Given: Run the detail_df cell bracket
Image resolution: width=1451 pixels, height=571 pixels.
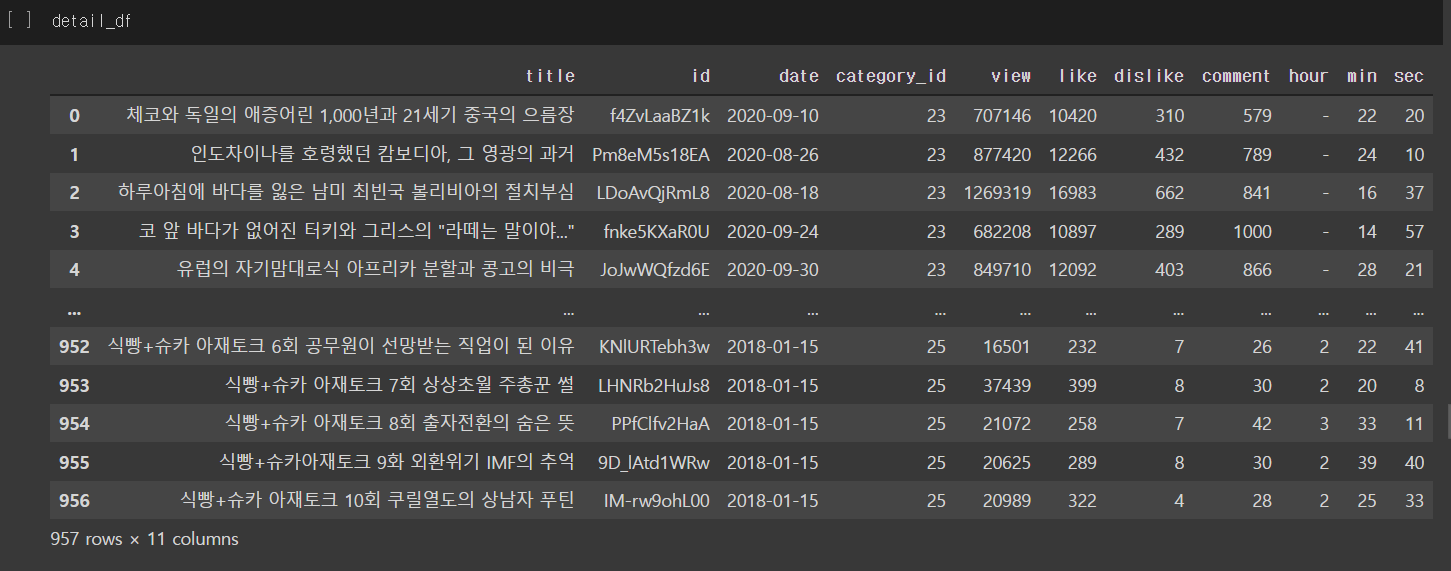Looking at the screenshot, I should click(x=19, y=20).
